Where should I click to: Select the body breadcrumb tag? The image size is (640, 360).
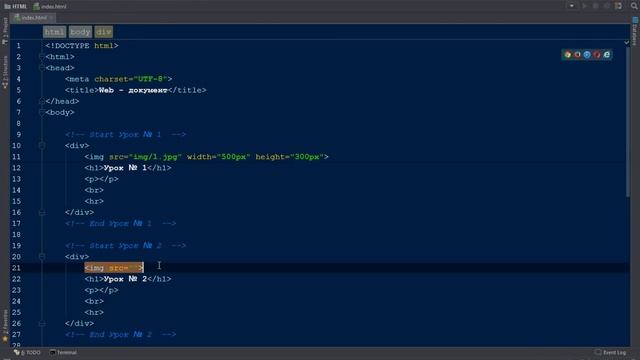[x=80, y=32]
